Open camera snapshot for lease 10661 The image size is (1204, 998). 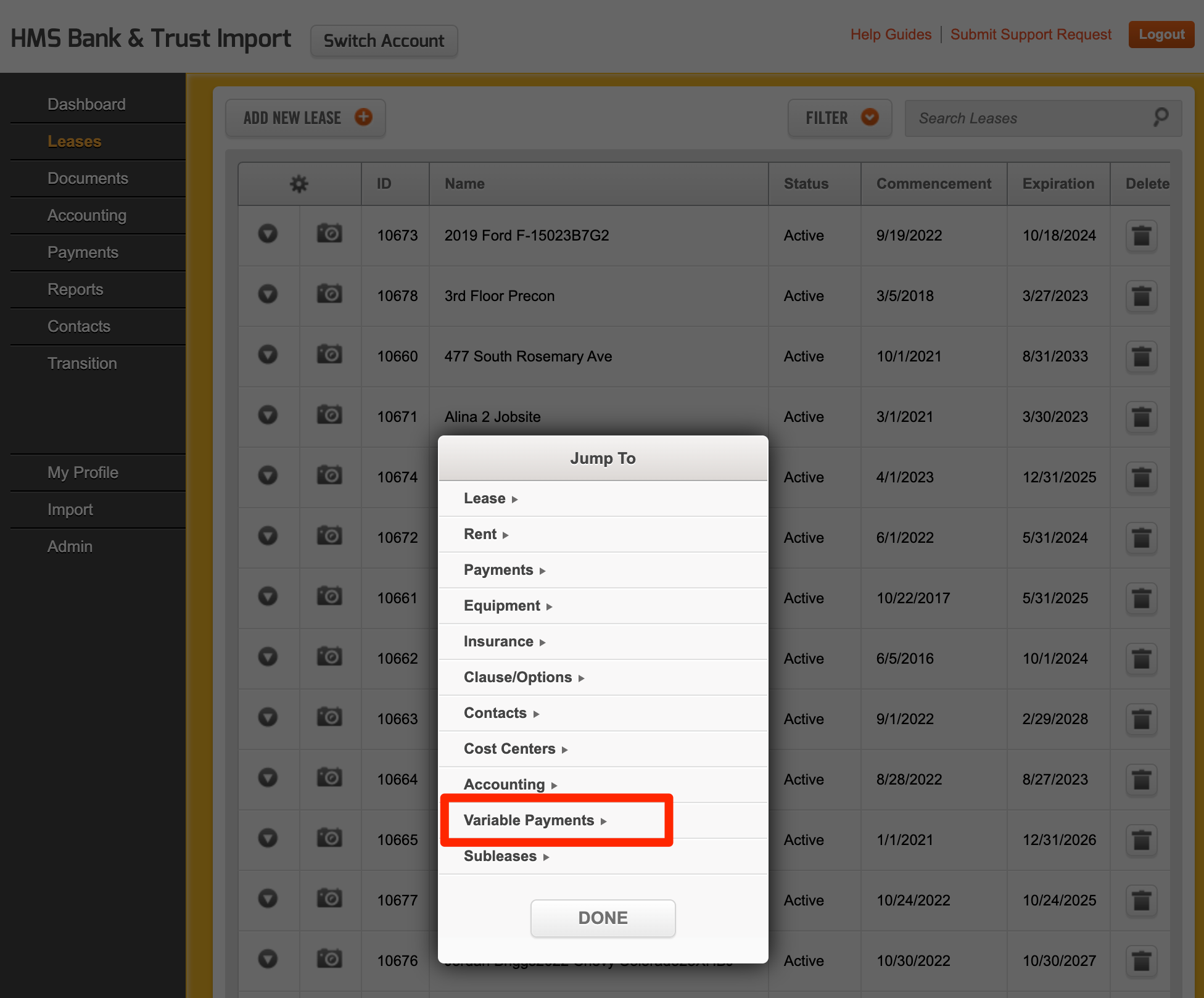(329, 596)
